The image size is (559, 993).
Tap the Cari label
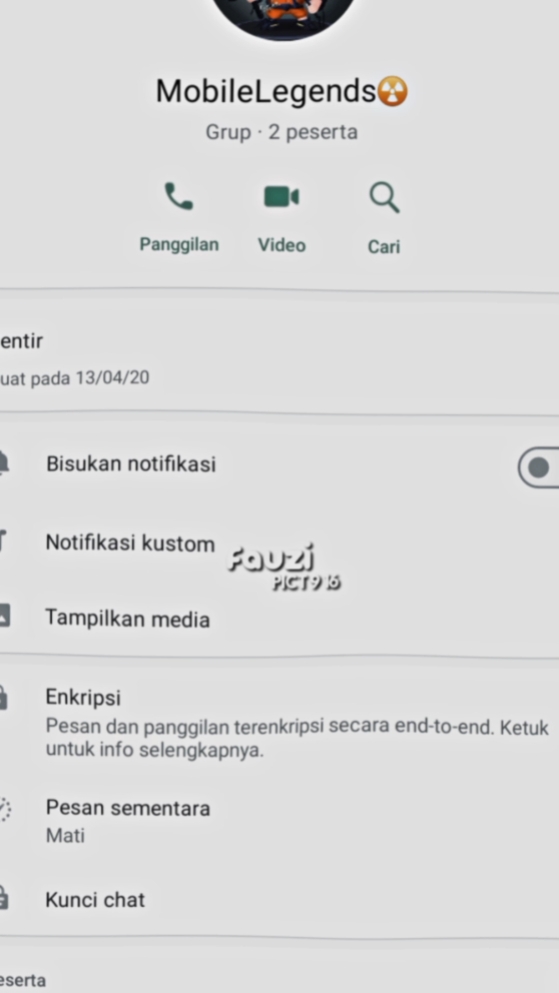[x=384, y=246]
